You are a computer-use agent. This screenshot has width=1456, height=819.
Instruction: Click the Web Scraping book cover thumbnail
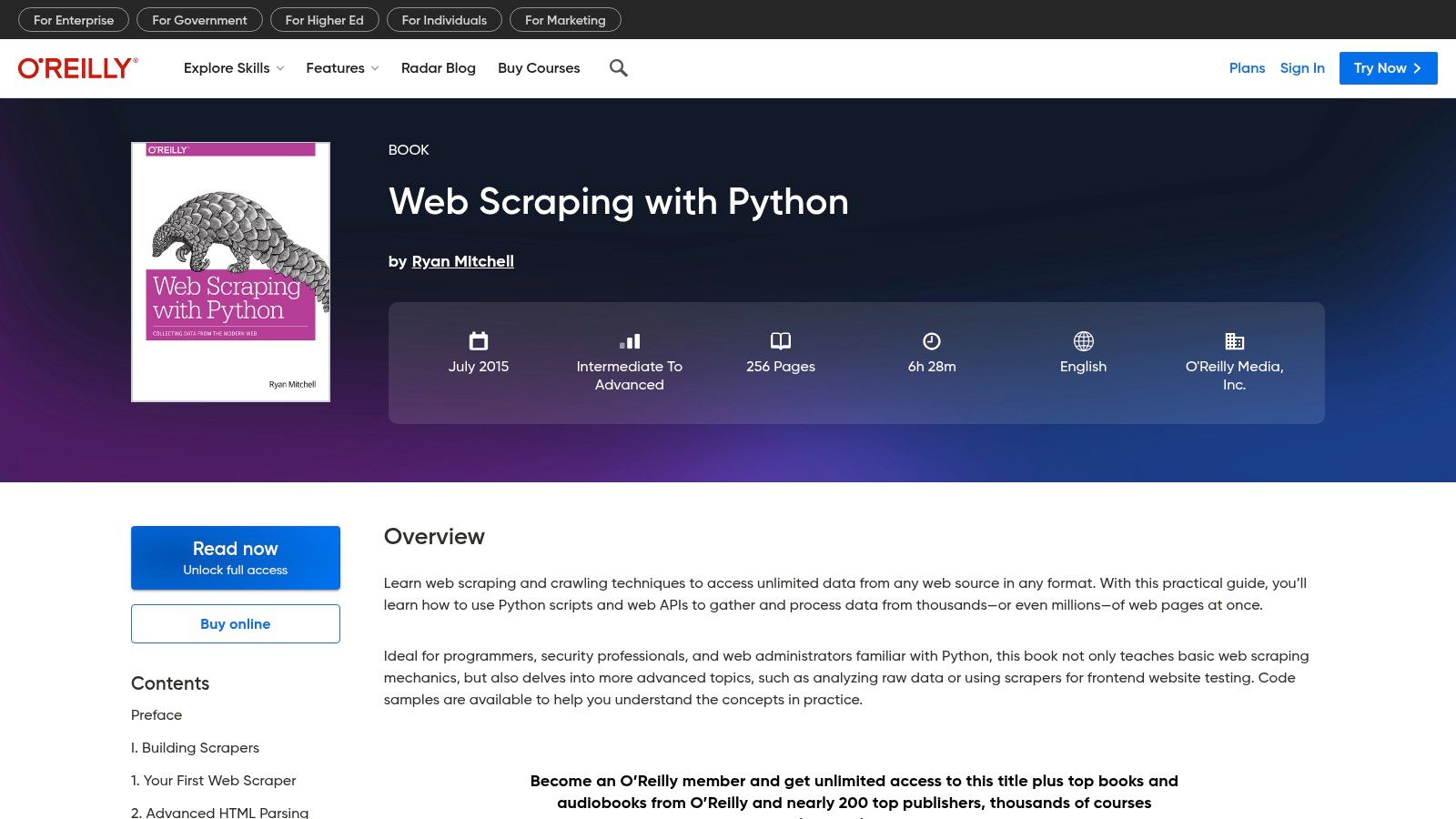[231, 272]
